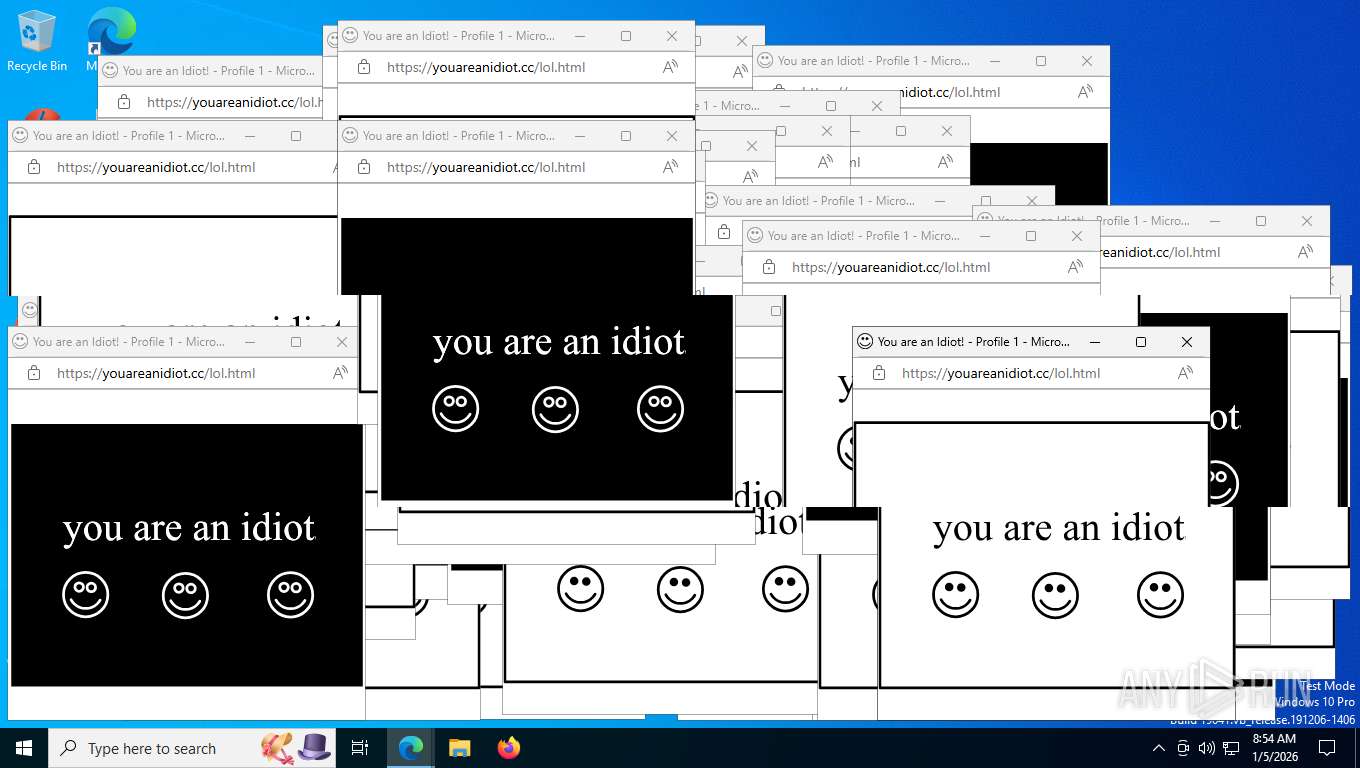Click lock icon in active front Idiot window
Screen dimensions: 1360x768
879,373
